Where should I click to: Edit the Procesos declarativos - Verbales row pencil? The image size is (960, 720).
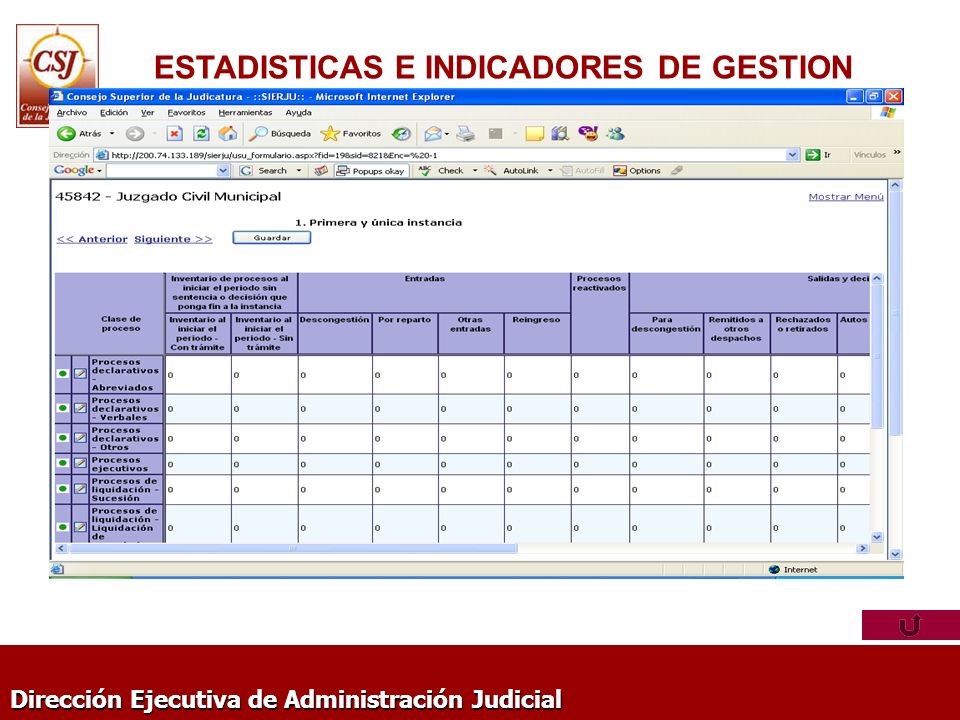80,408
